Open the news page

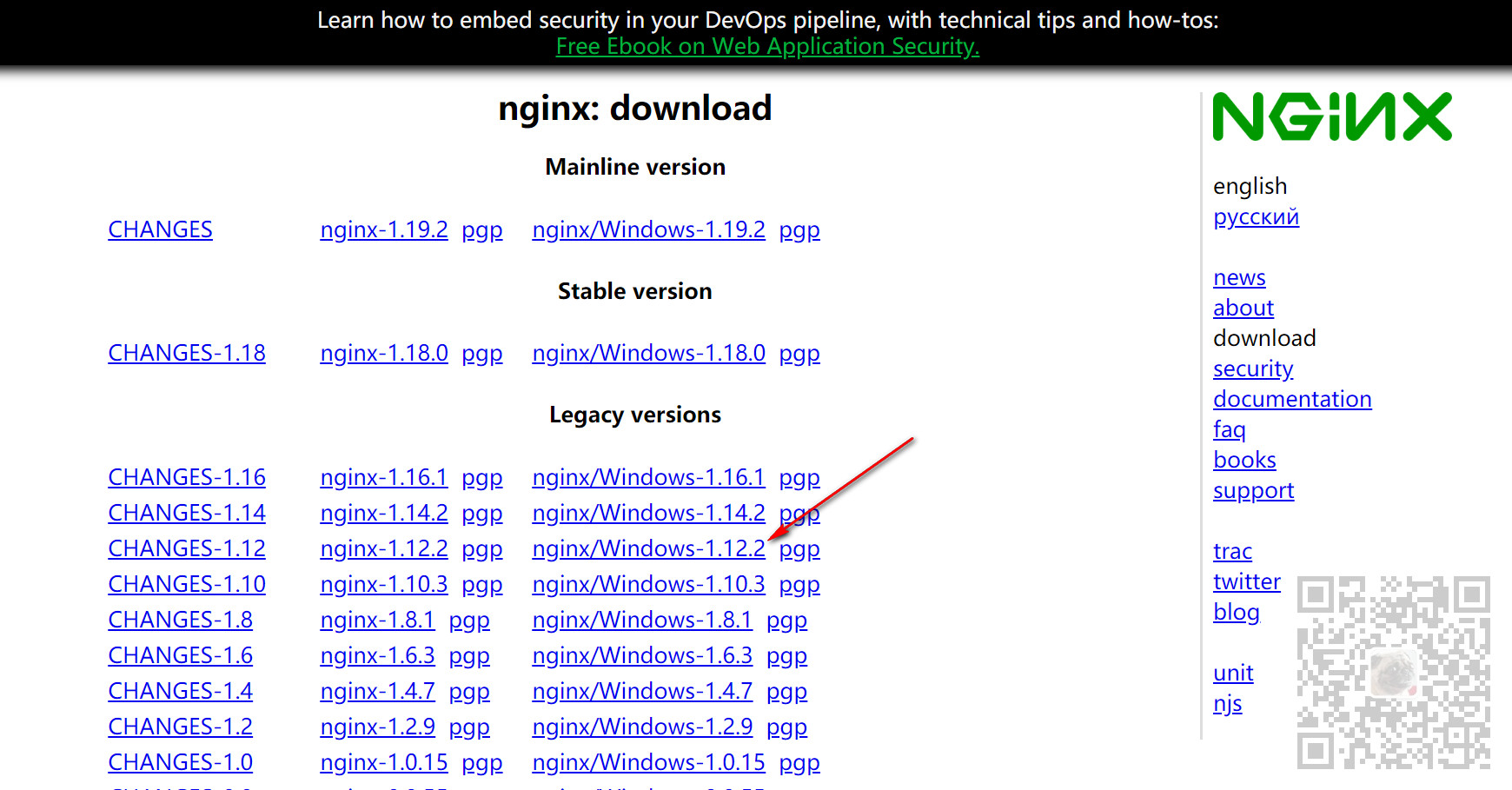(x=1238, y=277)
